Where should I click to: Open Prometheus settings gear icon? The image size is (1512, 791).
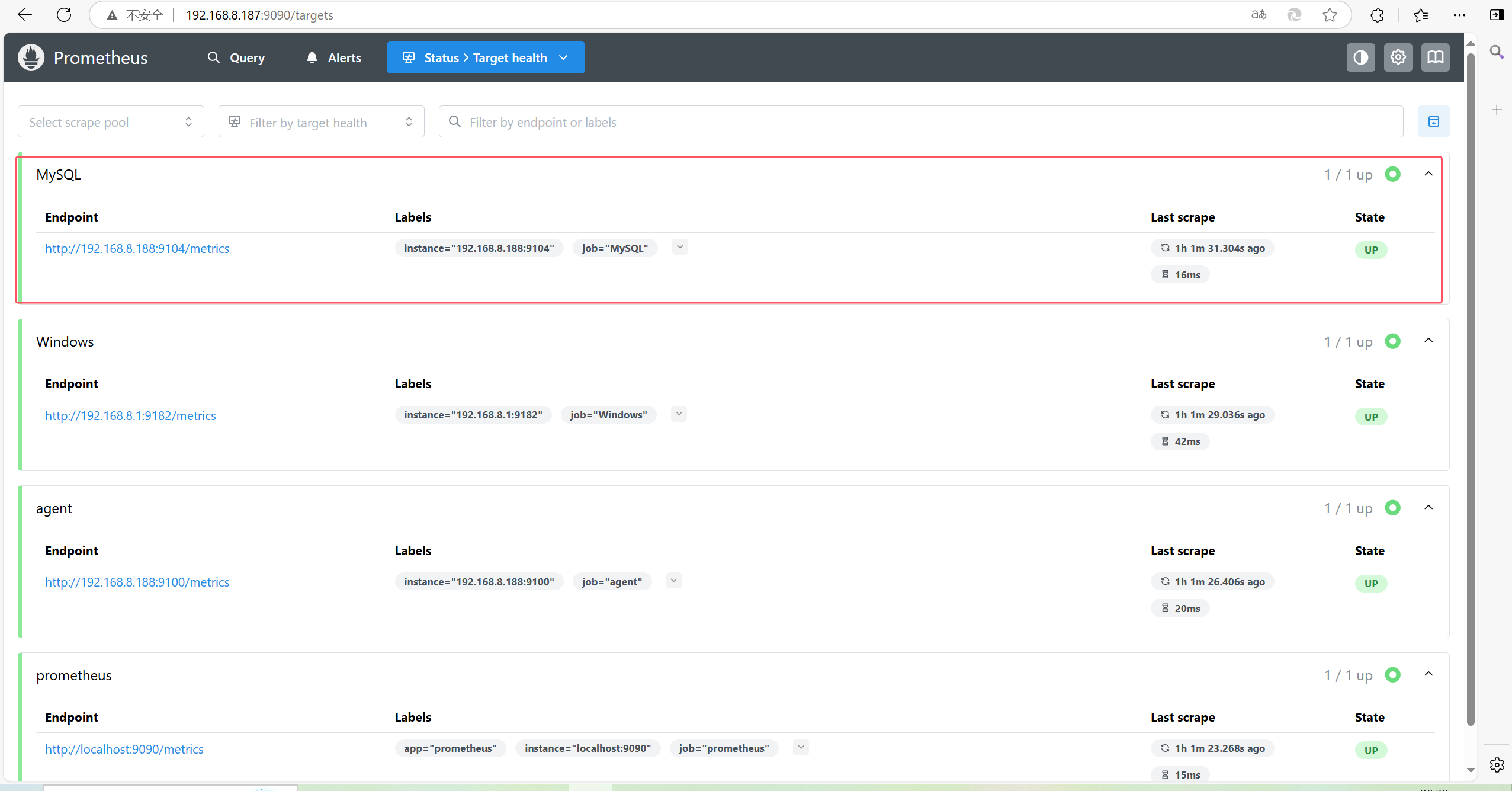pos(1398,57)
